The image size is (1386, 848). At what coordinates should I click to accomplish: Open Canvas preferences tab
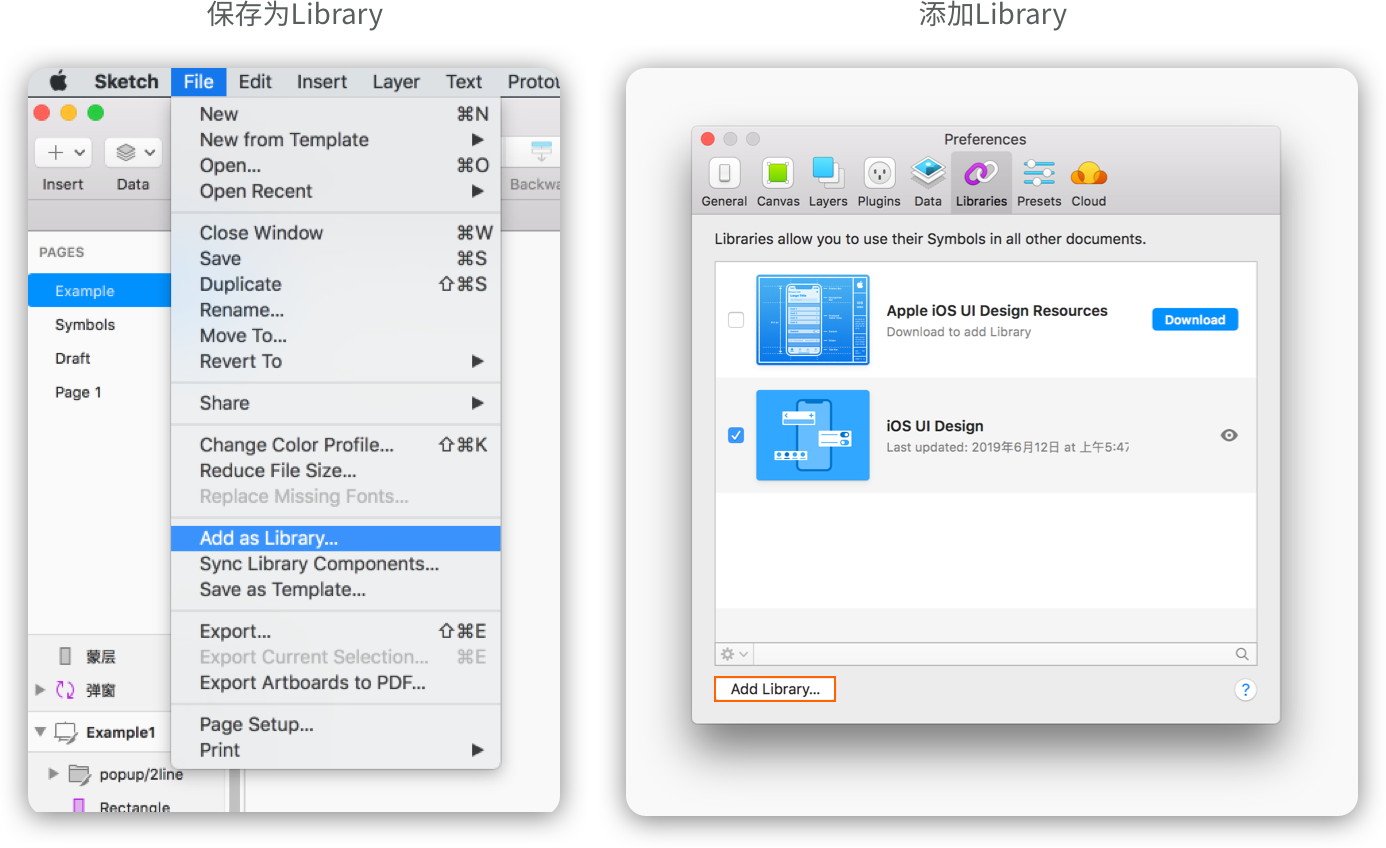coord(778,182)
